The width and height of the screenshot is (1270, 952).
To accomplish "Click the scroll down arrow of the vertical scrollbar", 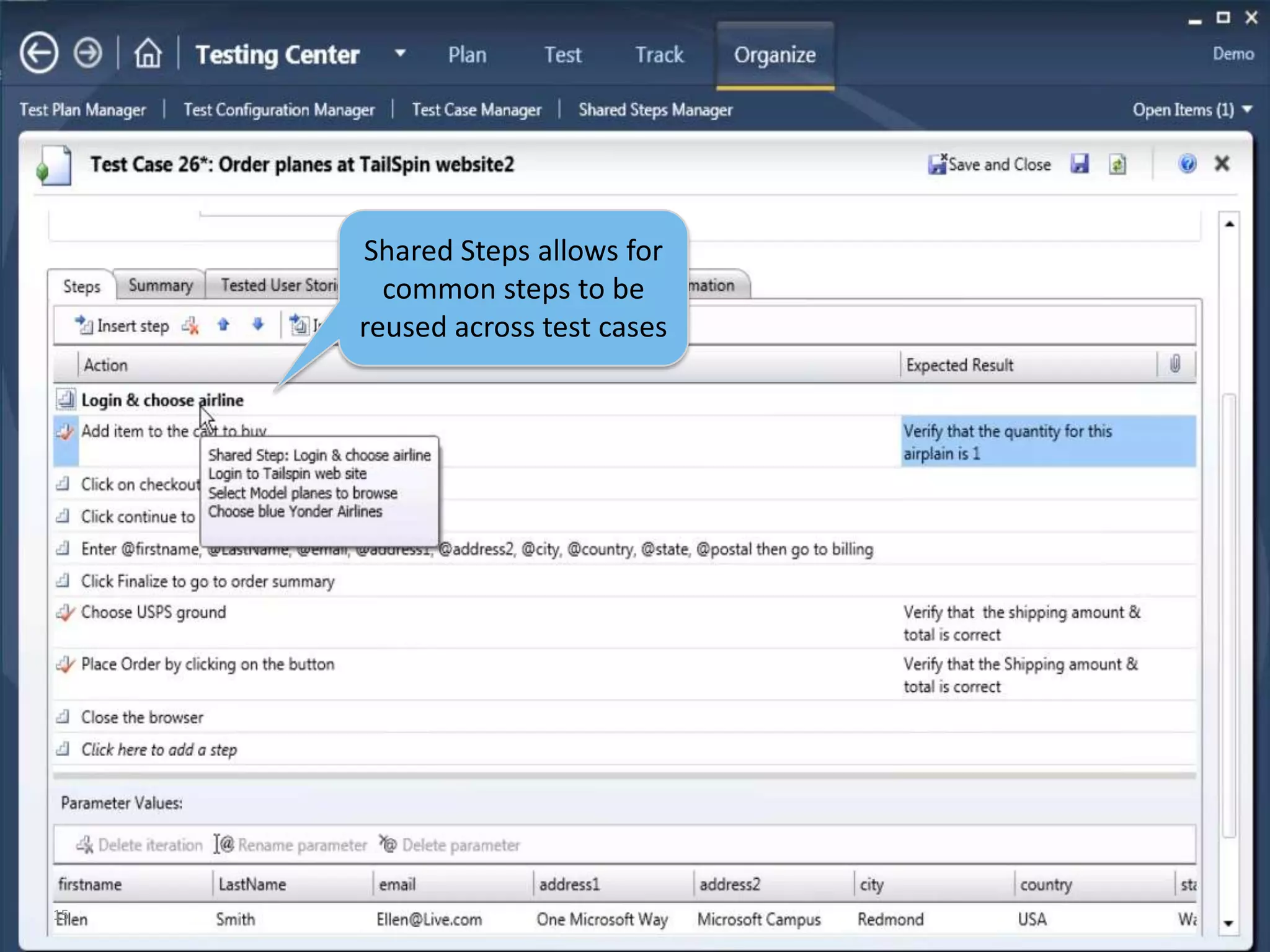I will click(x=1229, y=923).
